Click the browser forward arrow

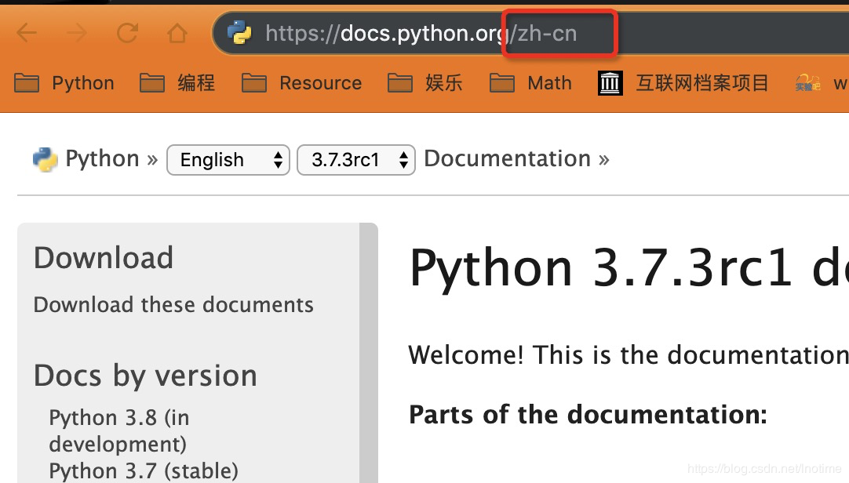[x=77, y=33]
